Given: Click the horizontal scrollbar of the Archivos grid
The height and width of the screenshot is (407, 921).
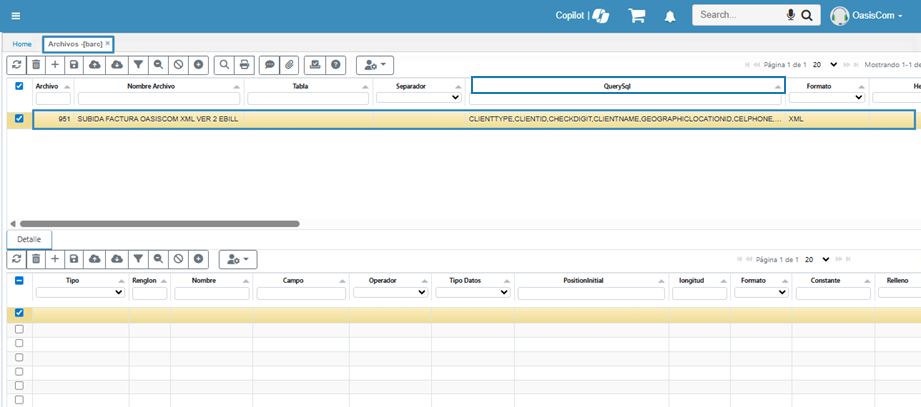Looking at the screenshot, I should [x=150, y=223].
